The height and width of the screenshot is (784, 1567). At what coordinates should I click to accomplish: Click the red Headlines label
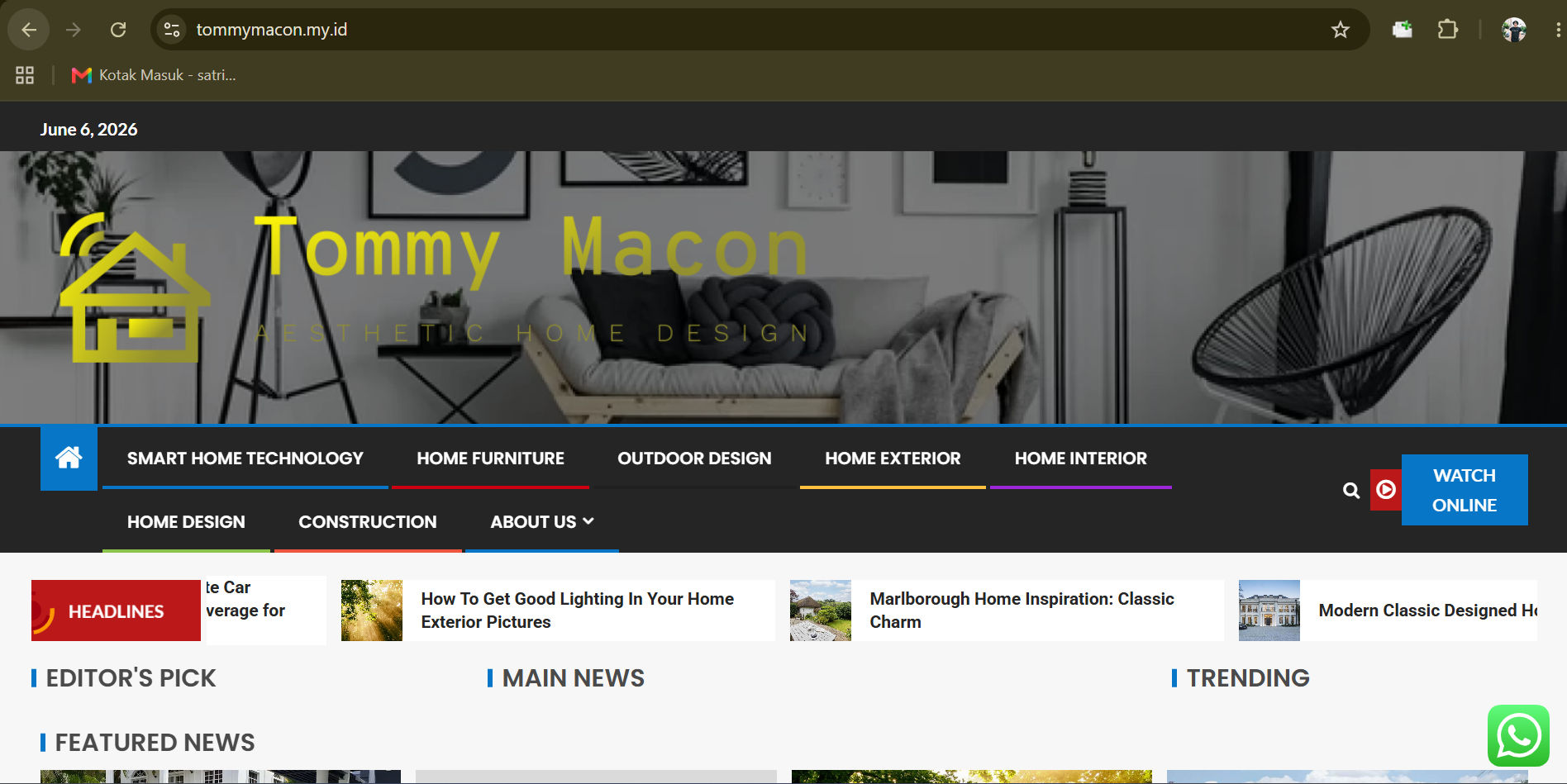pyautogui.click(x=116, y=611)
